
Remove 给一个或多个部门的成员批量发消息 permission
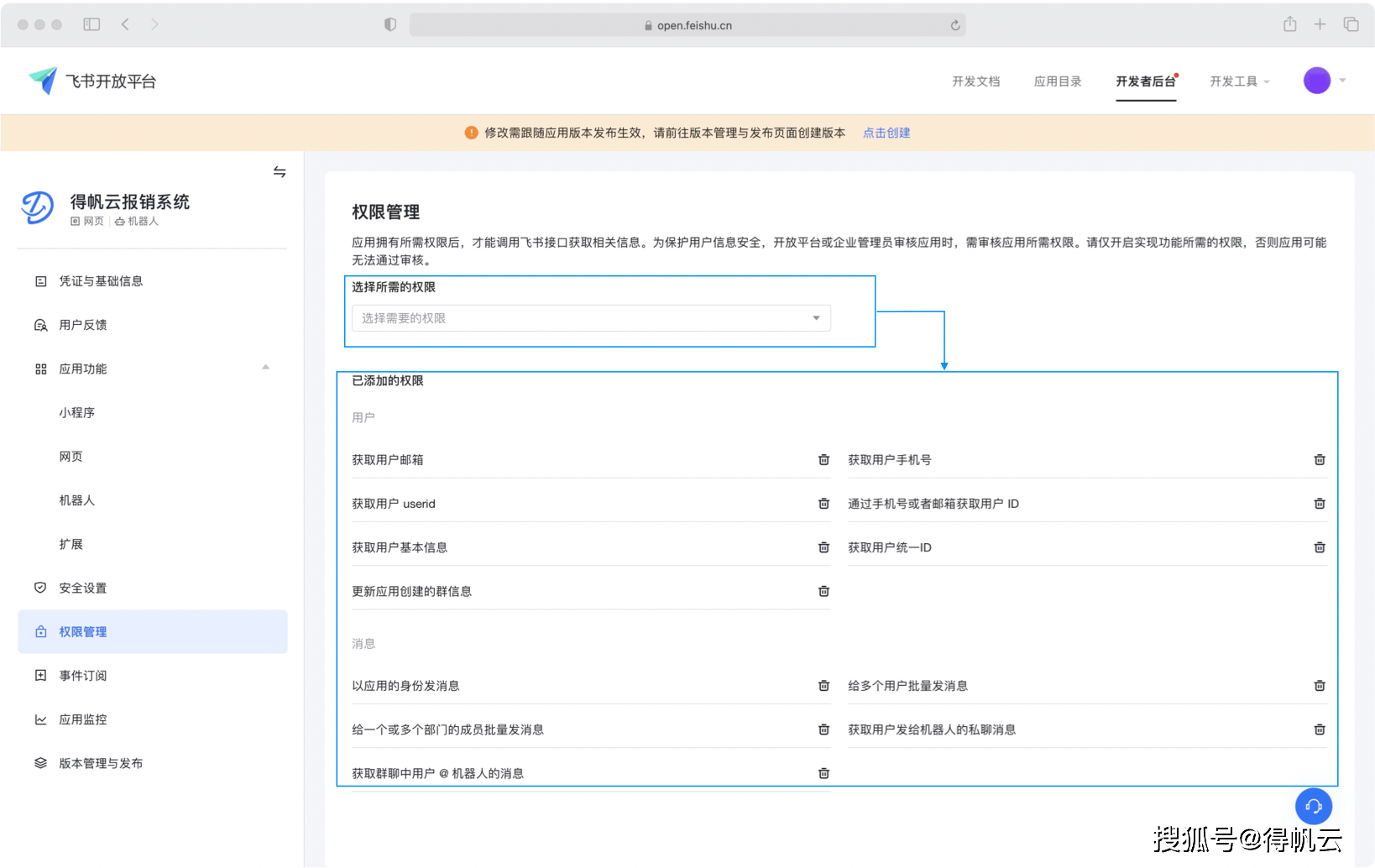coord(823,729)
